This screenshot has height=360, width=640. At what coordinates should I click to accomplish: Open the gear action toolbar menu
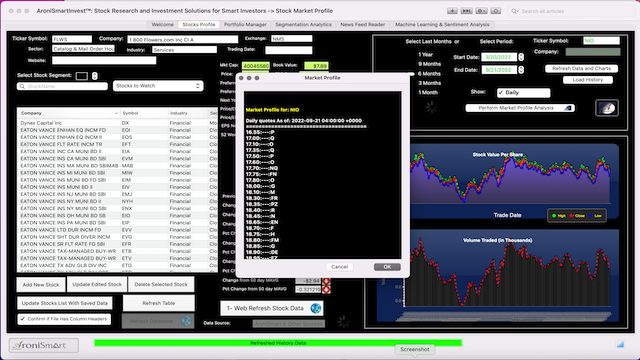[x=481, y=11]
